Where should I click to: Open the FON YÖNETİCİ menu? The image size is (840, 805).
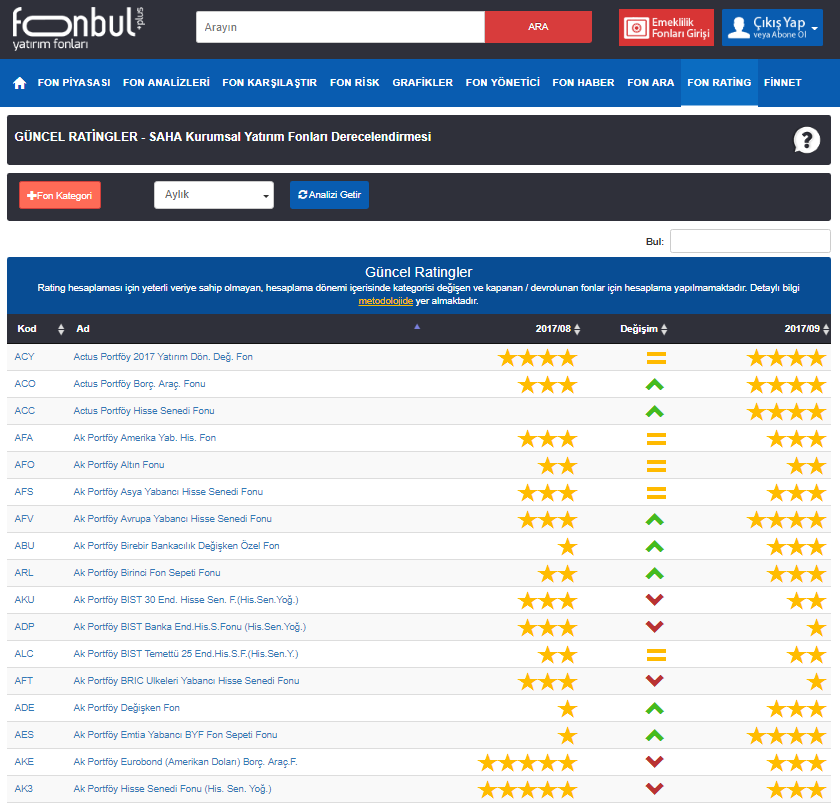click(502, 83)
